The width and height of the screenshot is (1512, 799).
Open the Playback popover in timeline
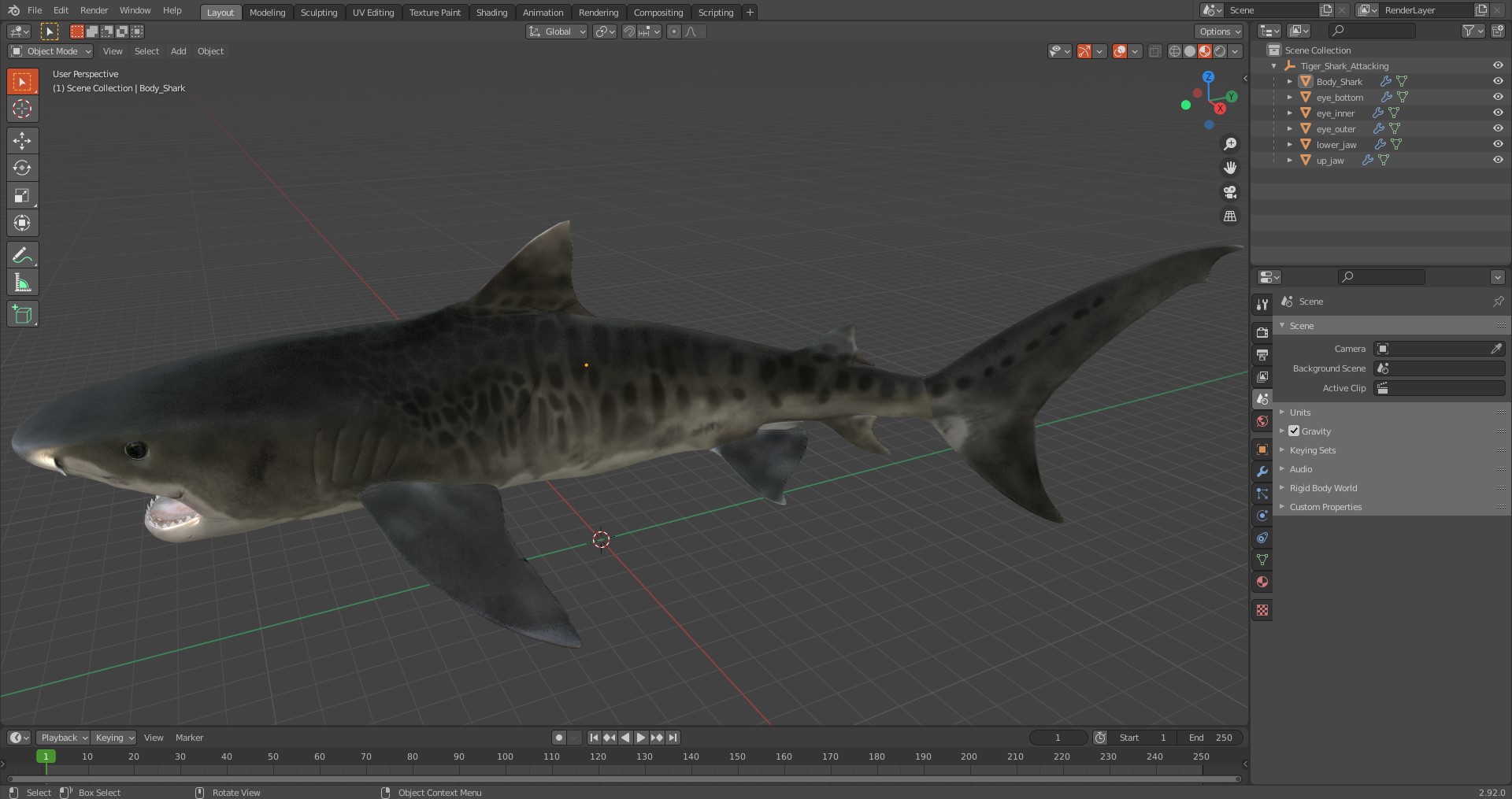63,738
